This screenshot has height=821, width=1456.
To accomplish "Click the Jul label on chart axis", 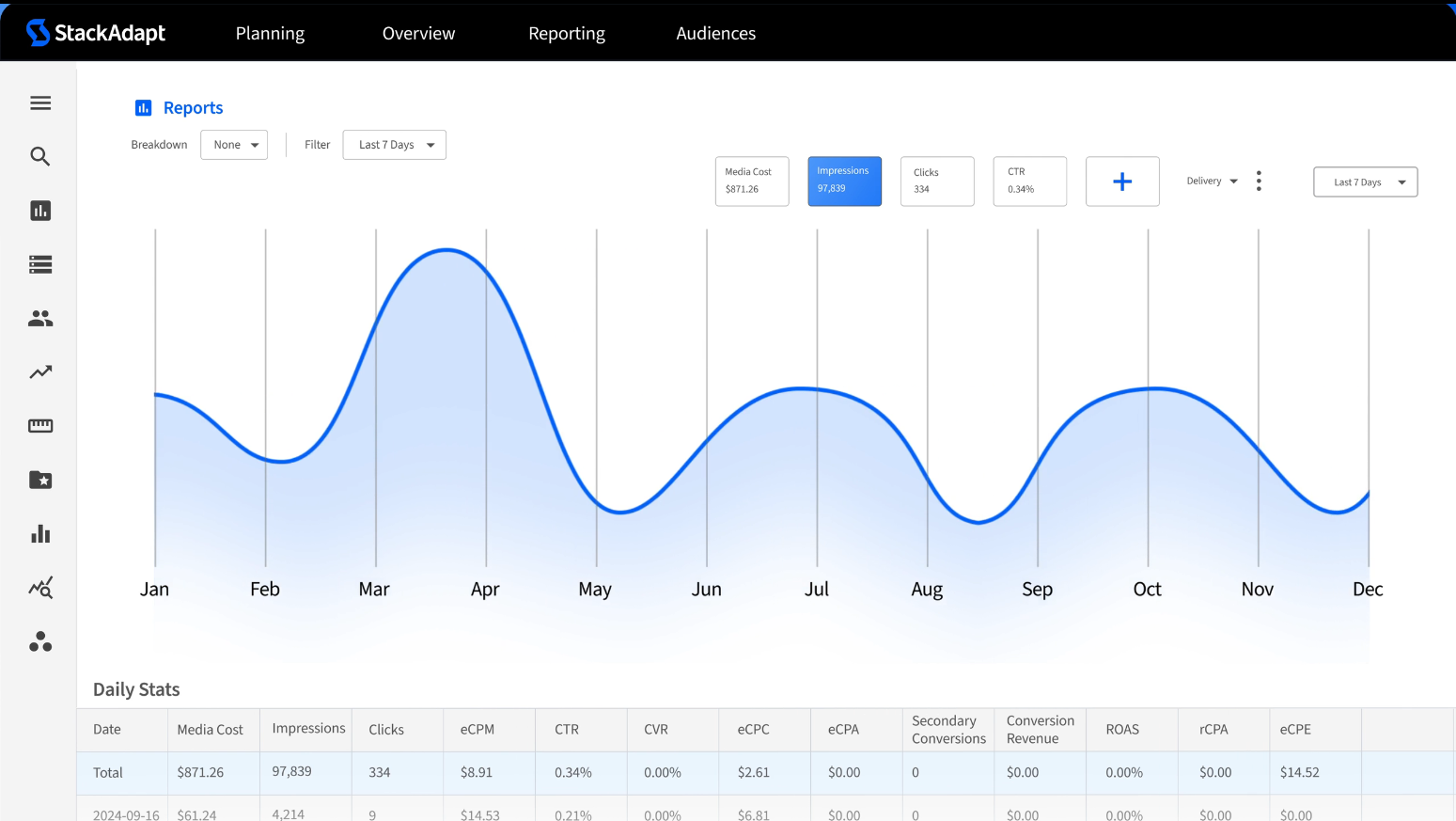I will point(817,590).
